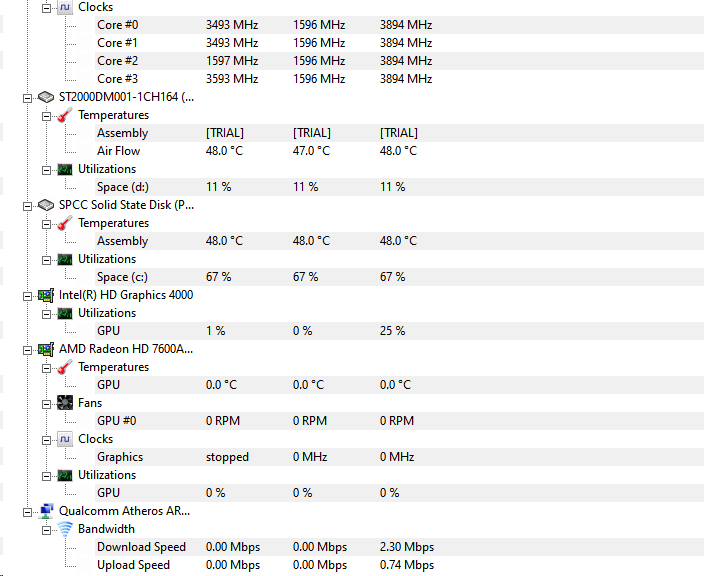This screenshot has width=704, height=576.
Task: Select the Space (c:) utilization row
Action: (x=126, y=277)
